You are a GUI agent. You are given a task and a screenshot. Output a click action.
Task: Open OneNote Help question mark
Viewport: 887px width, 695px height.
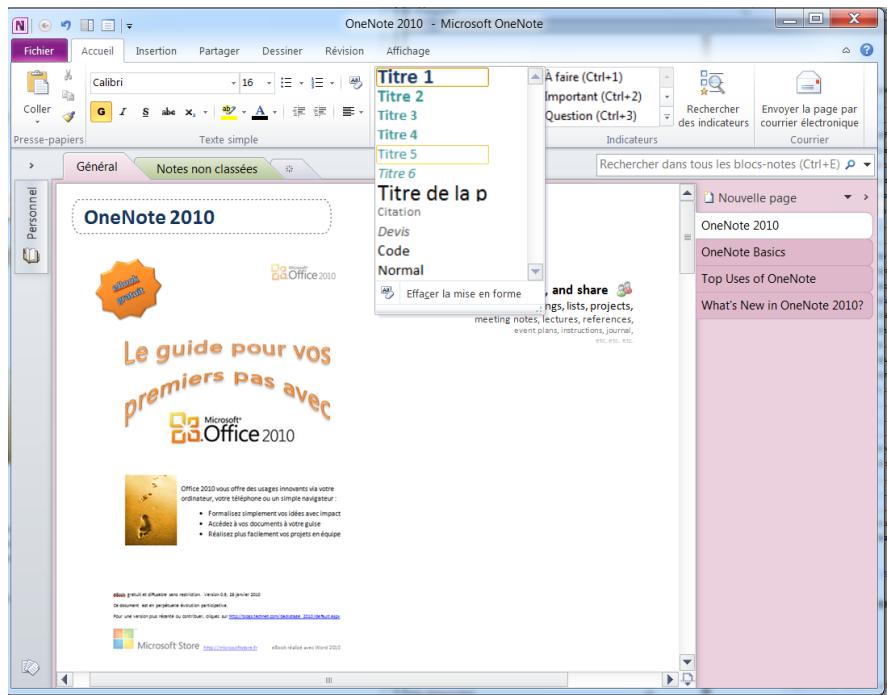click(867, 50)
